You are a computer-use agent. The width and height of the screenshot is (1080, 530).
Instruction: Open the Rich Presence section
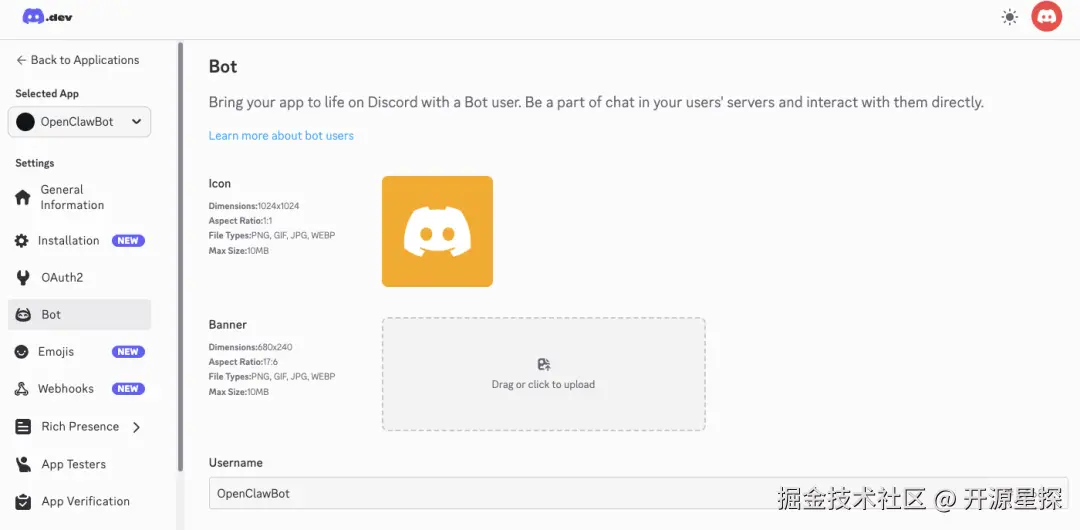pyautogui.click(x=79, y=427)
